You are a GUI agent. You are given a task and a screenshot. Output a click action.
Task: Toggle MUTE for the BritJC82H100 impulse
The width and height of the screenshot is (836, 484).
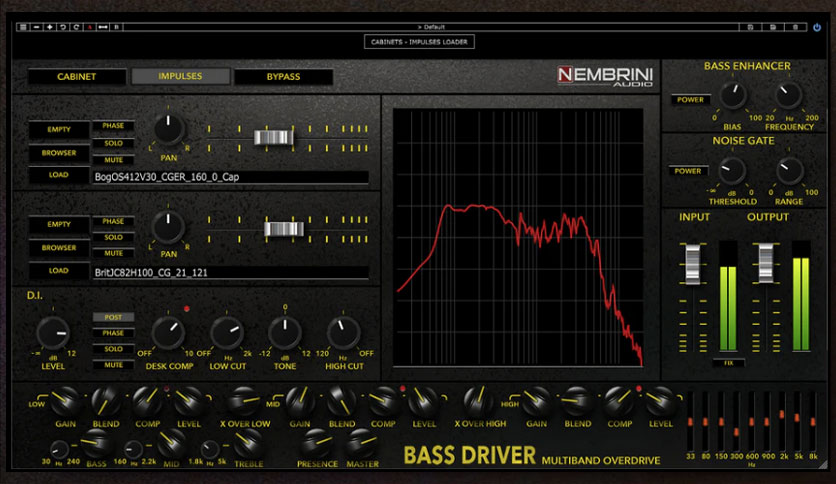pyautogui.click(x=113, y=253)
